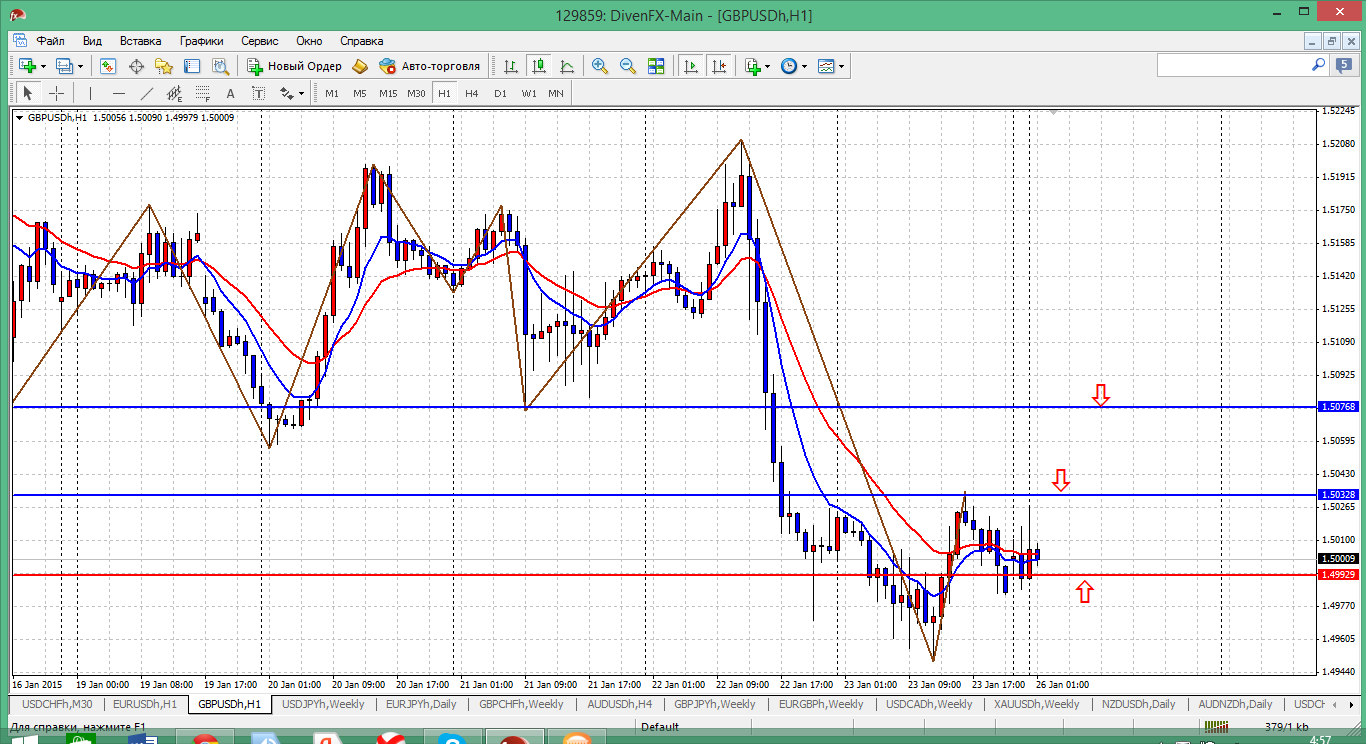Screen dimensions: 1369x744
Task: Select the Fibonacci retracement tool
Action: (202, 93)
